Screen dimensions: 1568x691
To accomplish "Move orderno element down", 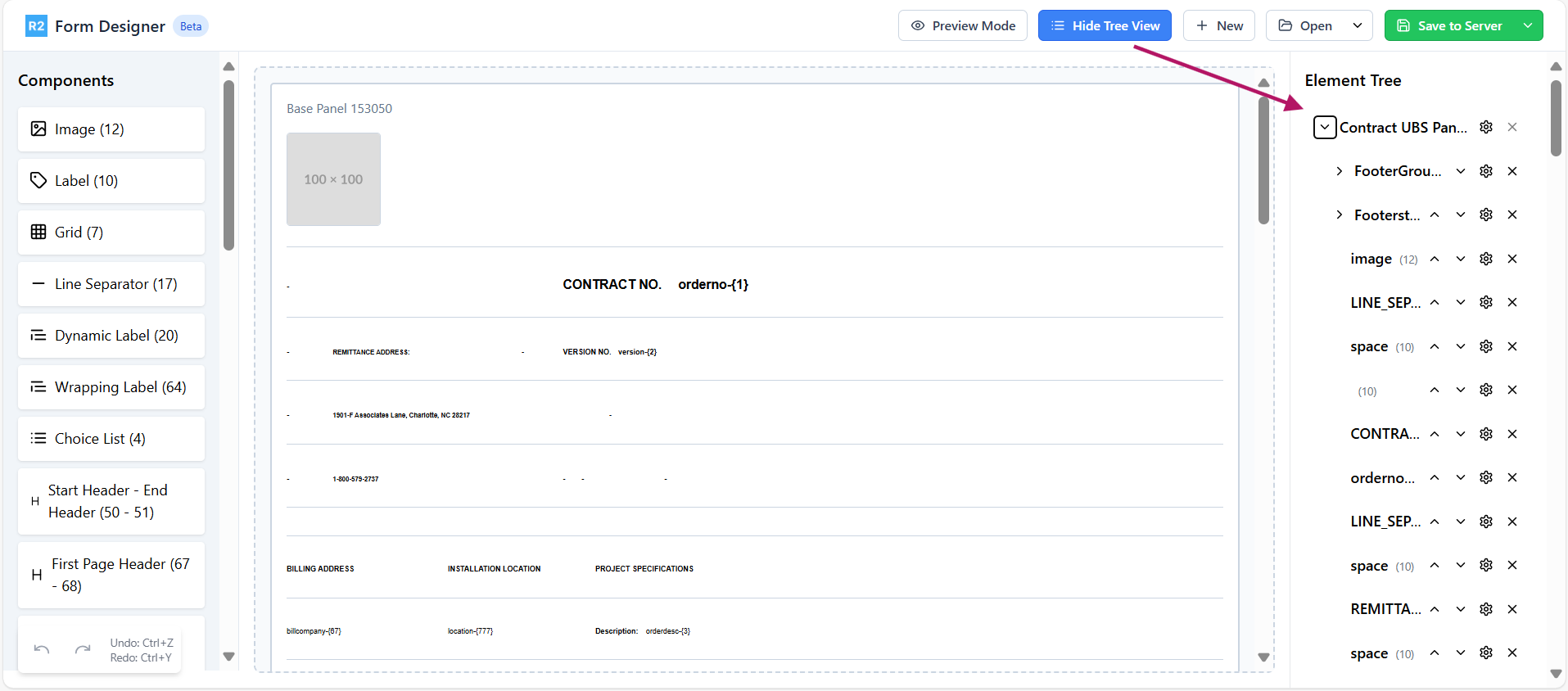I will tap(1461, 477).
